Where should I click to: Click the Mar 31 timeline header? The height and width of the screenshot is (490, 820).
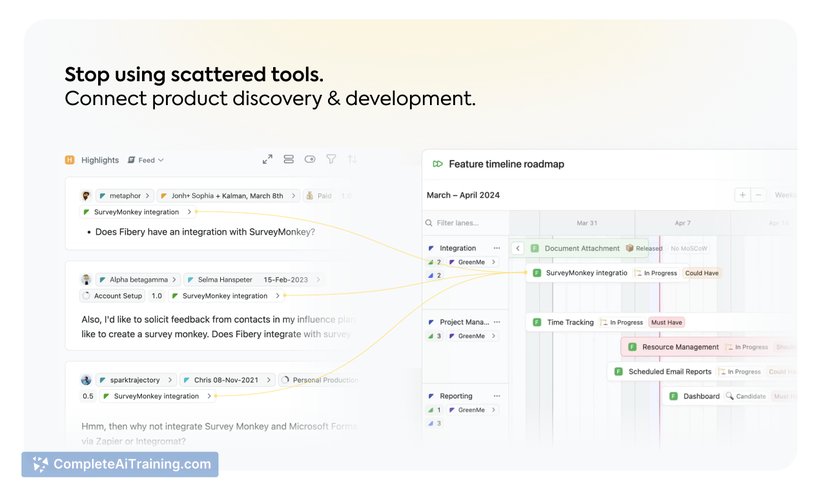coord(587,223)
